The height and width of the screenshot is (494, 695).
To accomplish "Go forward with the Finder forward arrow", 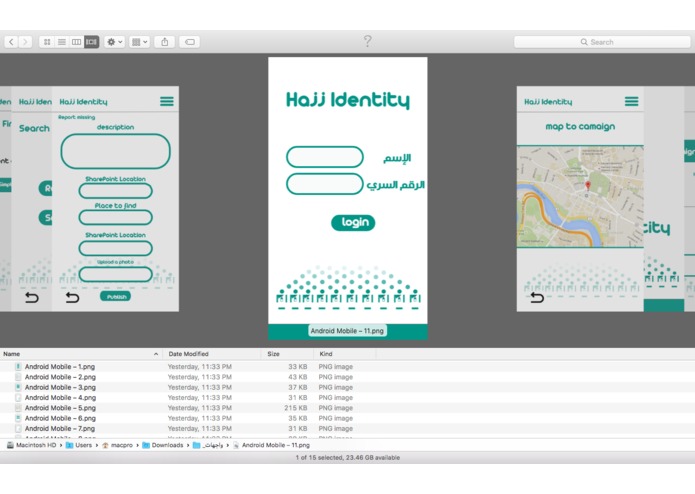I will (25, 42).
